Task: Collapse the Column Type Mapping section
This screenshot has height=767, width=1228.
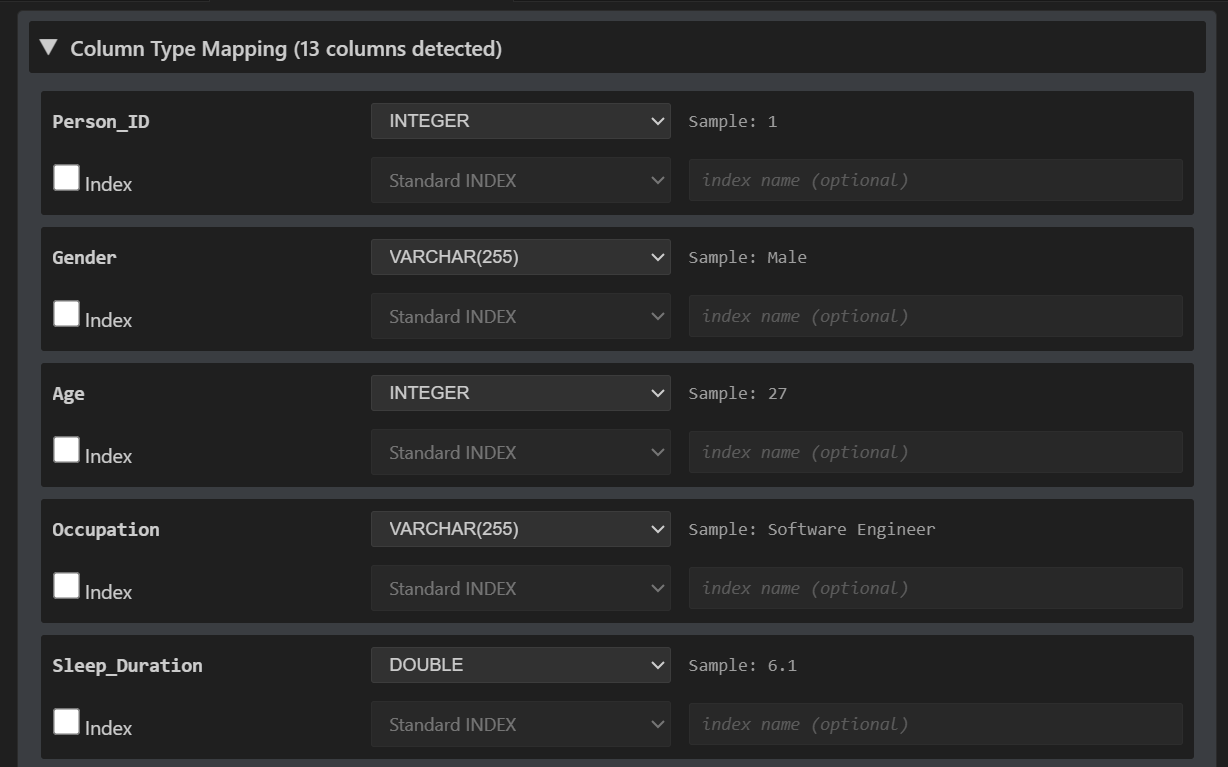Action: (x=48, y=48)
